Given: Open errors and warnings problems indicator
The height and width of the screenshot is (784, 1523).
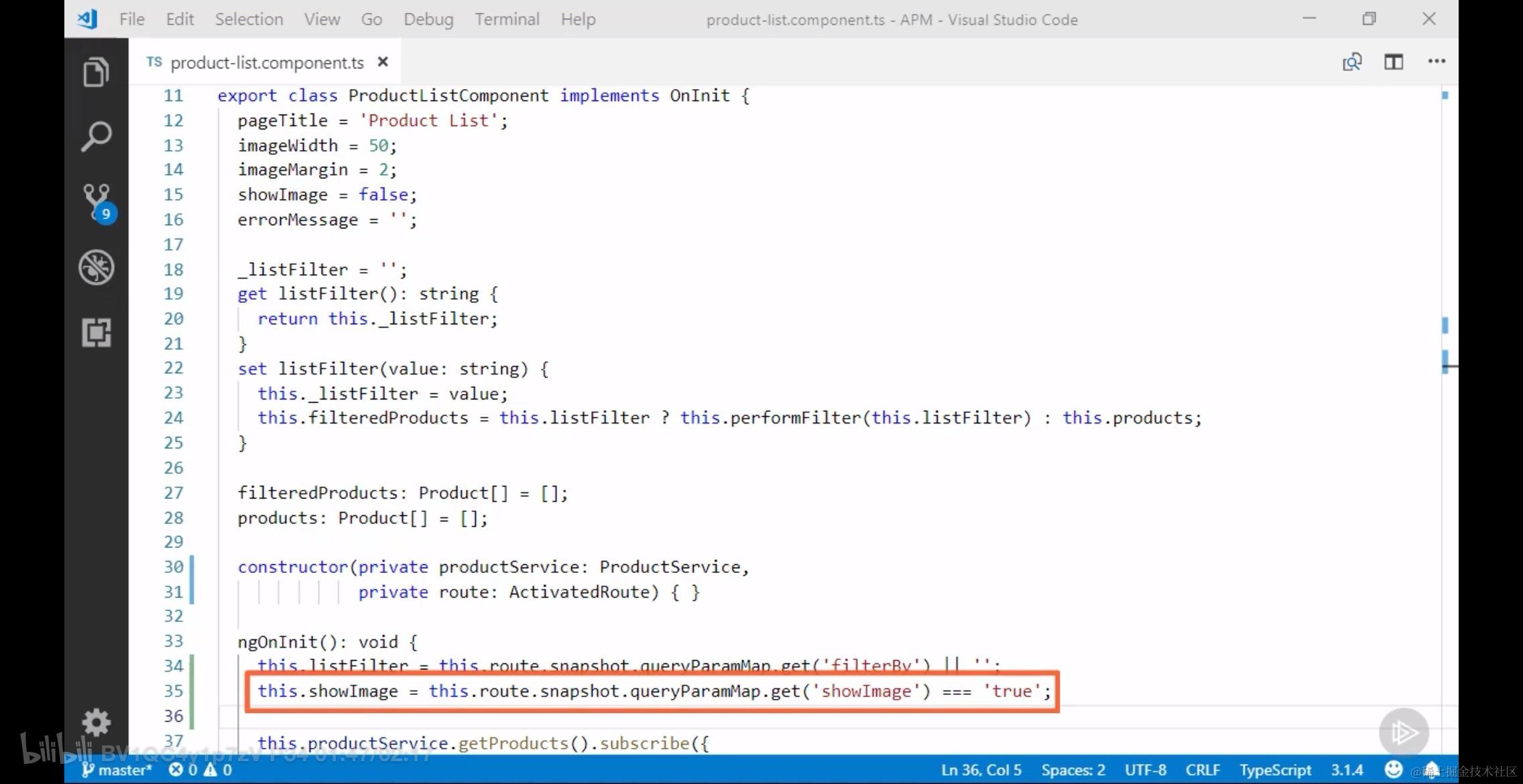Looking at the screenshot, I should coord(200,770).
